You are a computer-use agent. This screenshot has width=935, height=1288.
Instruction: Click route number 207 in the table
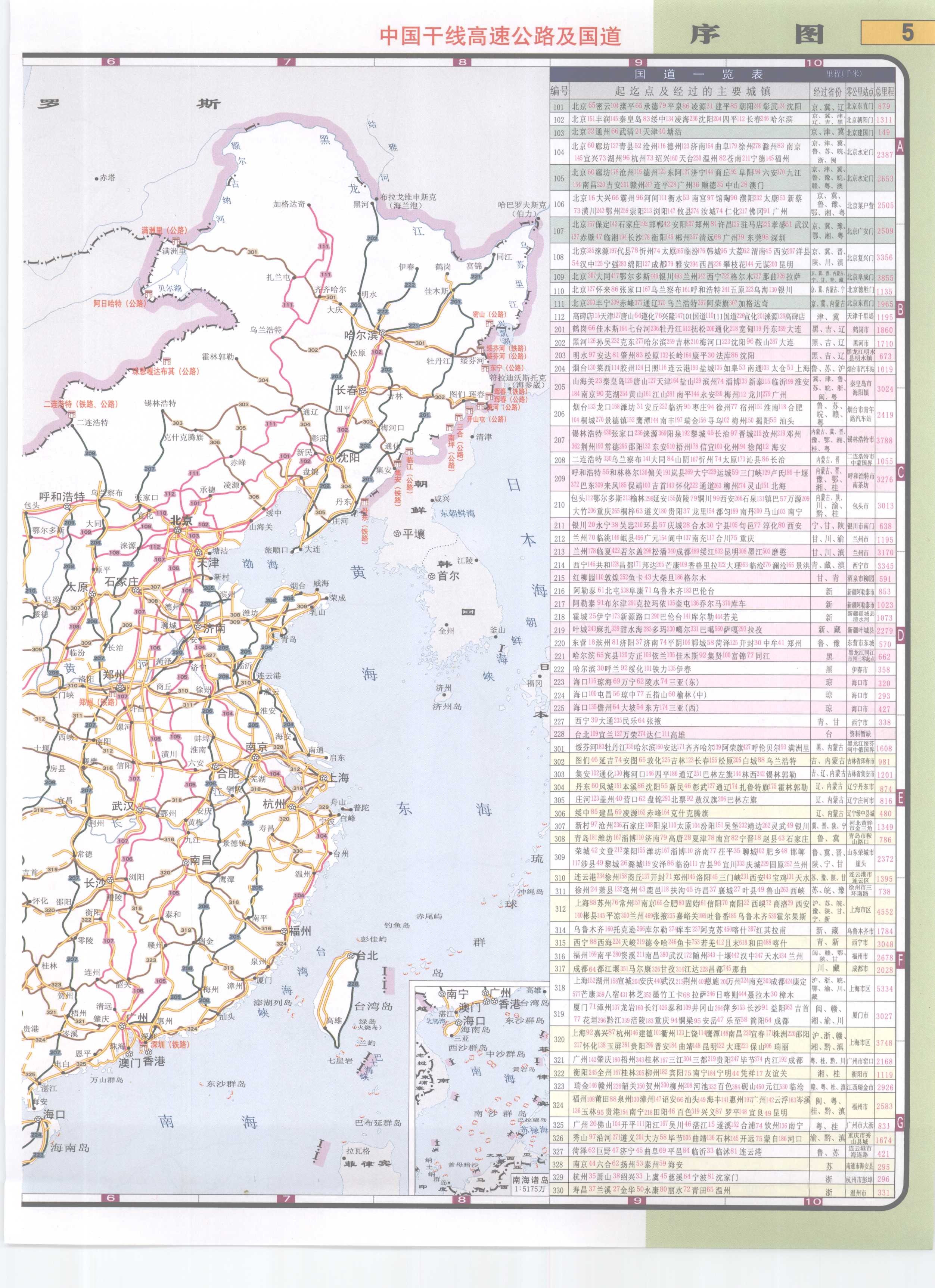pyautogui.click(x=559, y=440)
